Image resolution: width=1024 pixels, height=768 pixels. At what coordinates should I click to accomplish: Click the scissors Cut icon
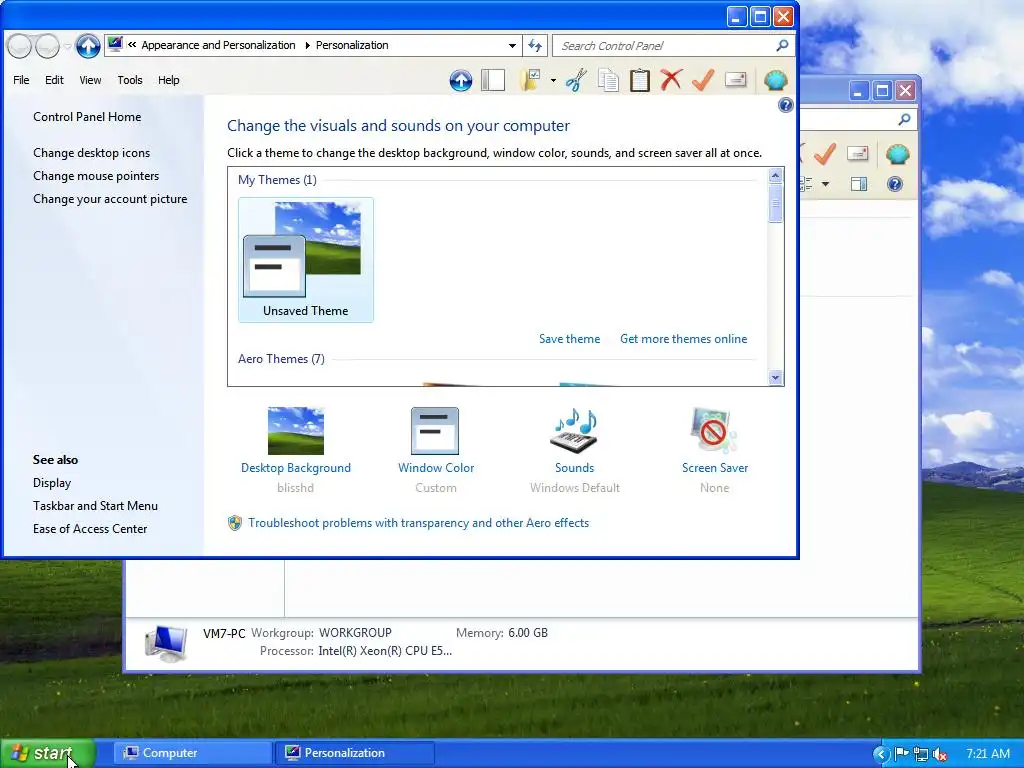tap(576, 80)
